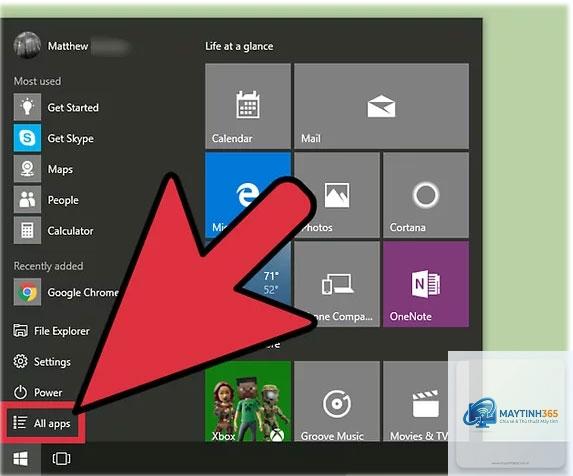
Task: Click the 'Get Skype' label text
Action: pos(71,138)
